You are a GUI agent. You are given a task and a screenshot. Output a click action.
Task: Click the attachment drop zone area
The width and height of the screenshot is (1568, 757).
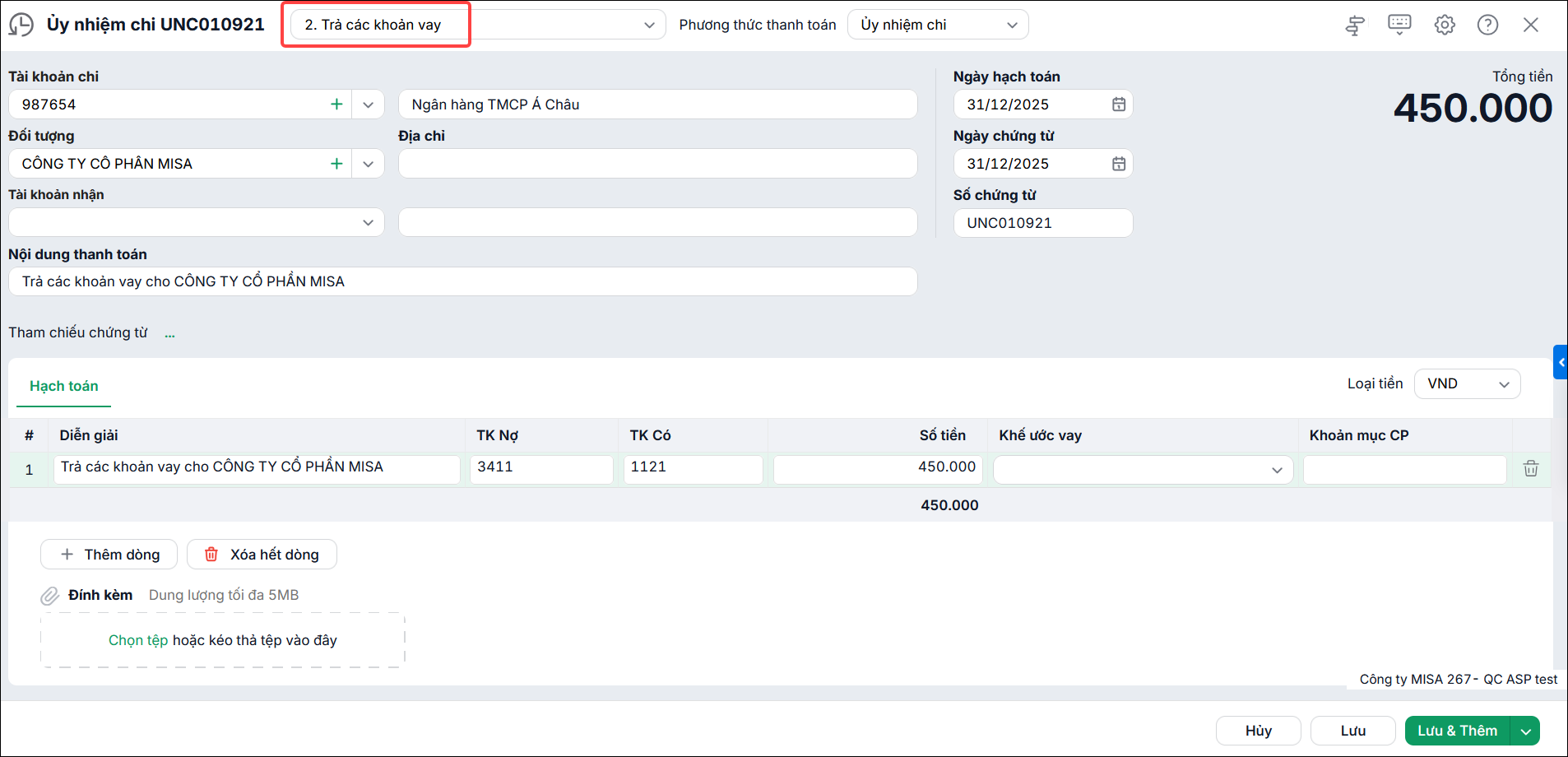pyautogui.click(x=223, y=640)
